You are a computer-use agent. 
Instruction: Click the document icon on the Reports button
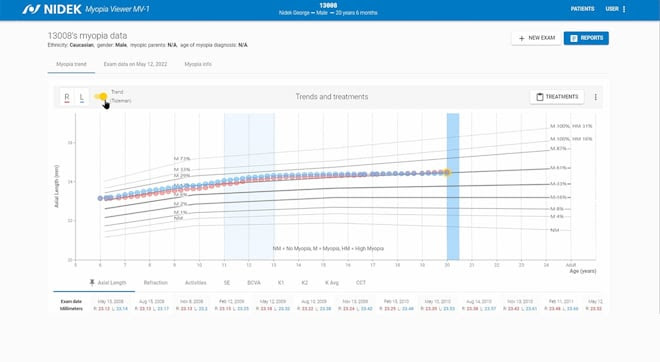coord(574,38)
